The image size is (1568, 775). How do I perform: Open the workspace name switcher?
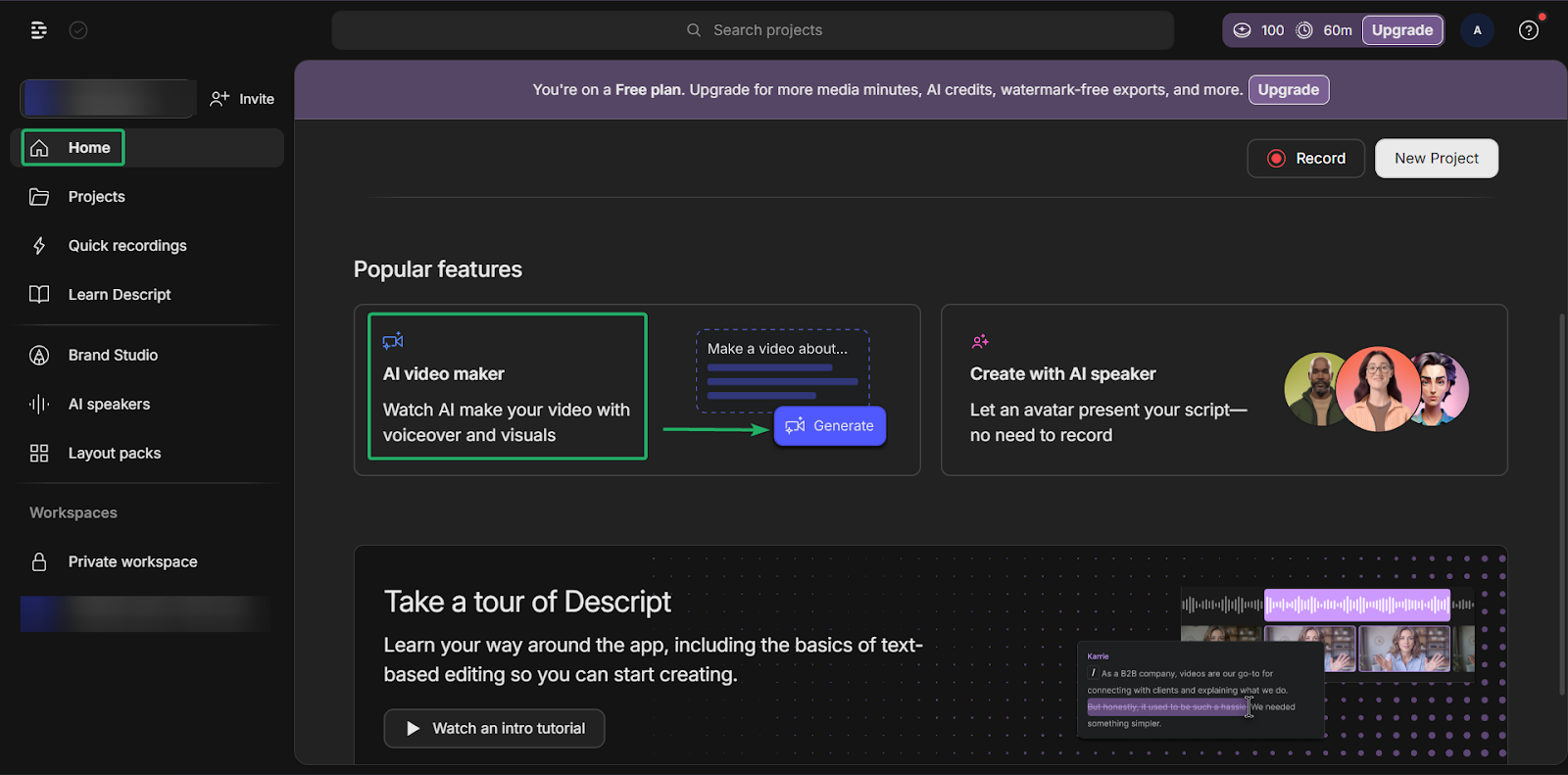(108, 99)
